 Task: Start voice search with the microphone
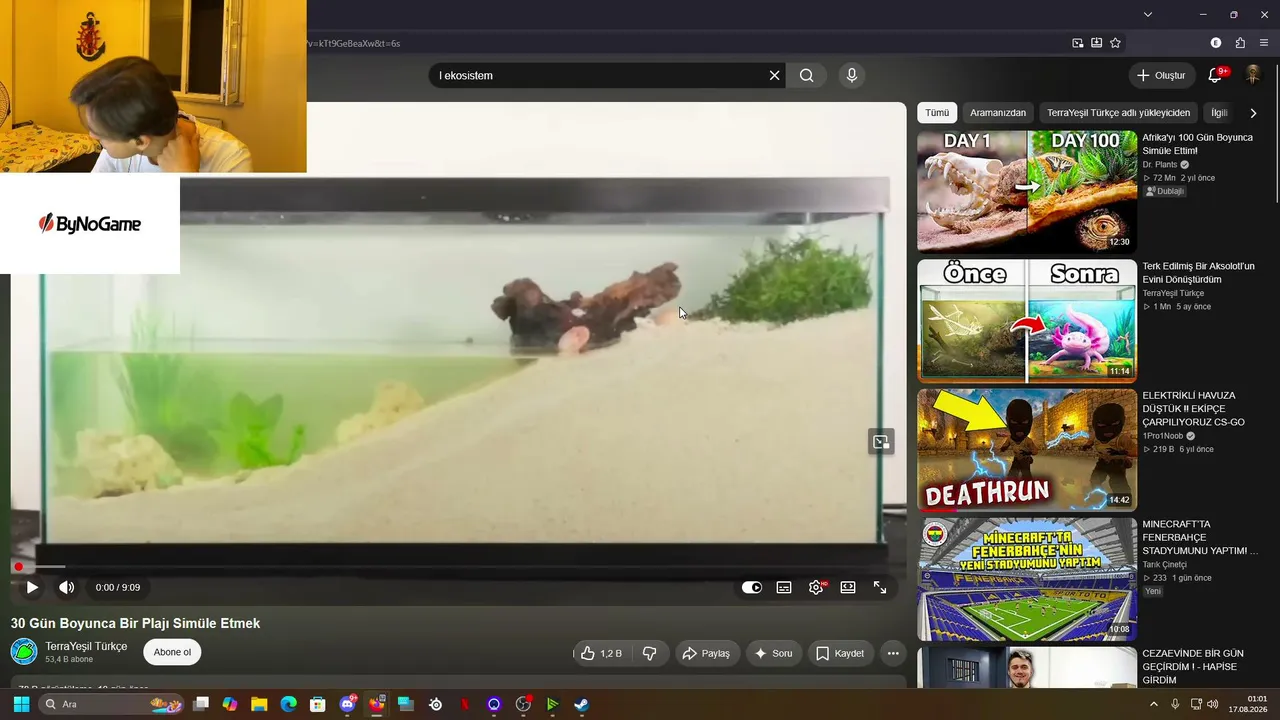click(851, 75)
